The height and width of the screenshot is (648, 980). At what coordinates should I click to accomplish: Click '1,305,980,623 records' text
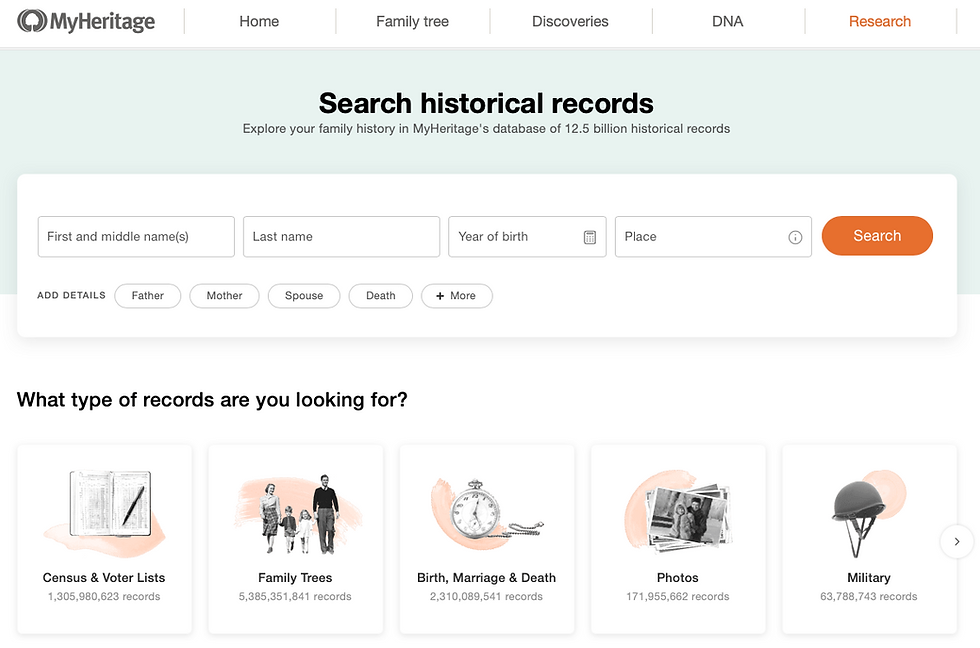pyautogui.click(x=104, y=597)
